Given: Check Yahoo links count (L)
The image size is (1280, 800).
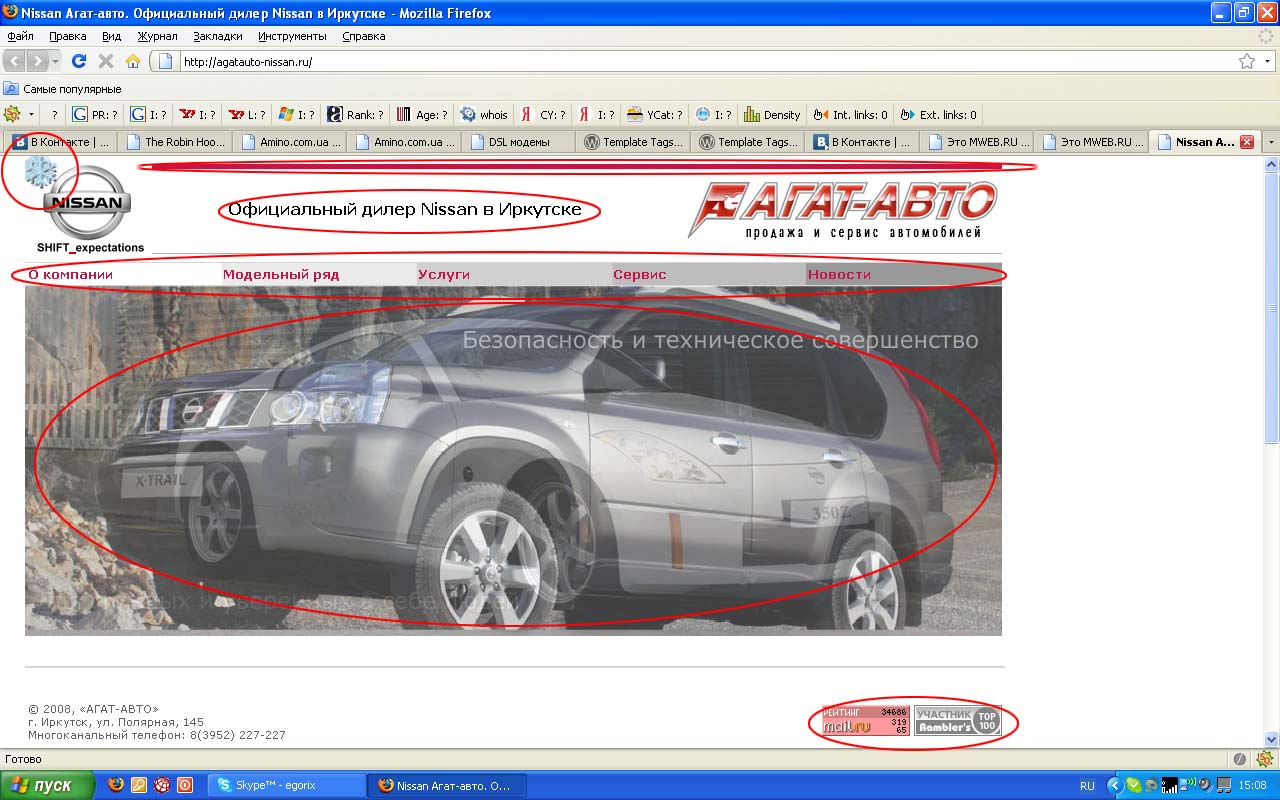Looking at the screenshot, I should (x=246, y=114).
